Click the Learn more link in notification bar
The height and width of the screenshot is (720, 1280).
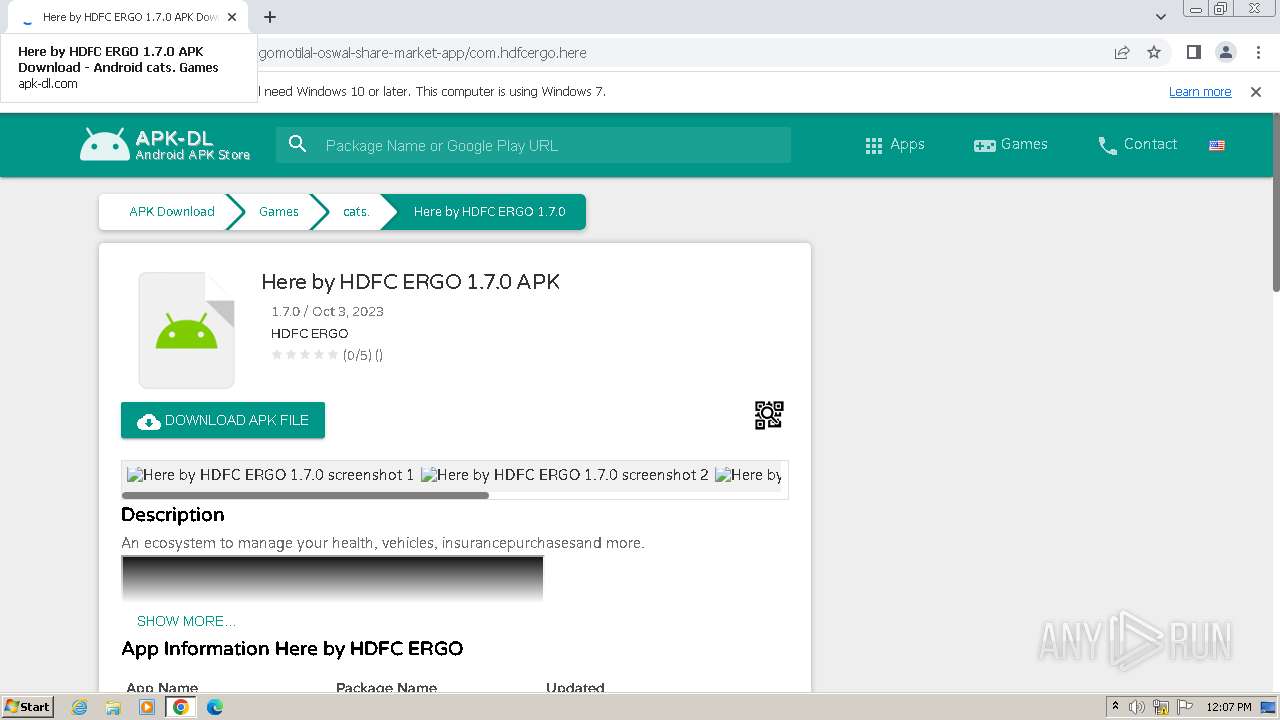[x=1200, y=92]
